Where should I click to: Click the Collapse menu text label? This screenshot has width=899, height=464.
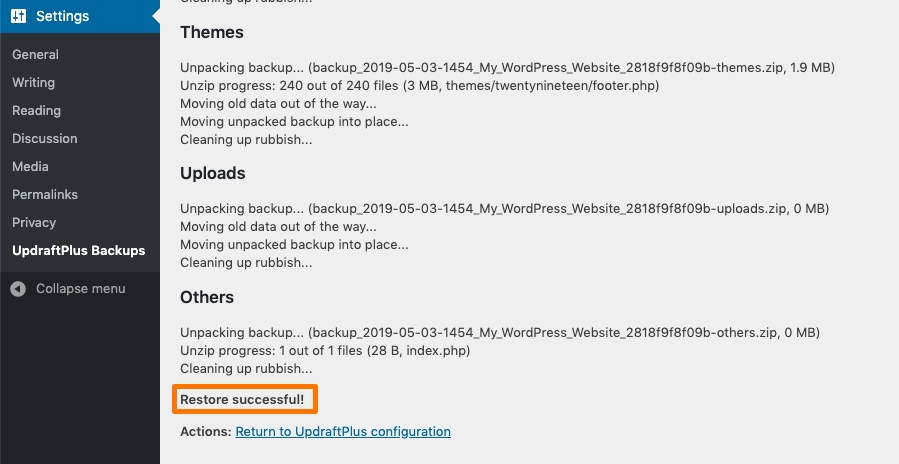coord(81,288)
